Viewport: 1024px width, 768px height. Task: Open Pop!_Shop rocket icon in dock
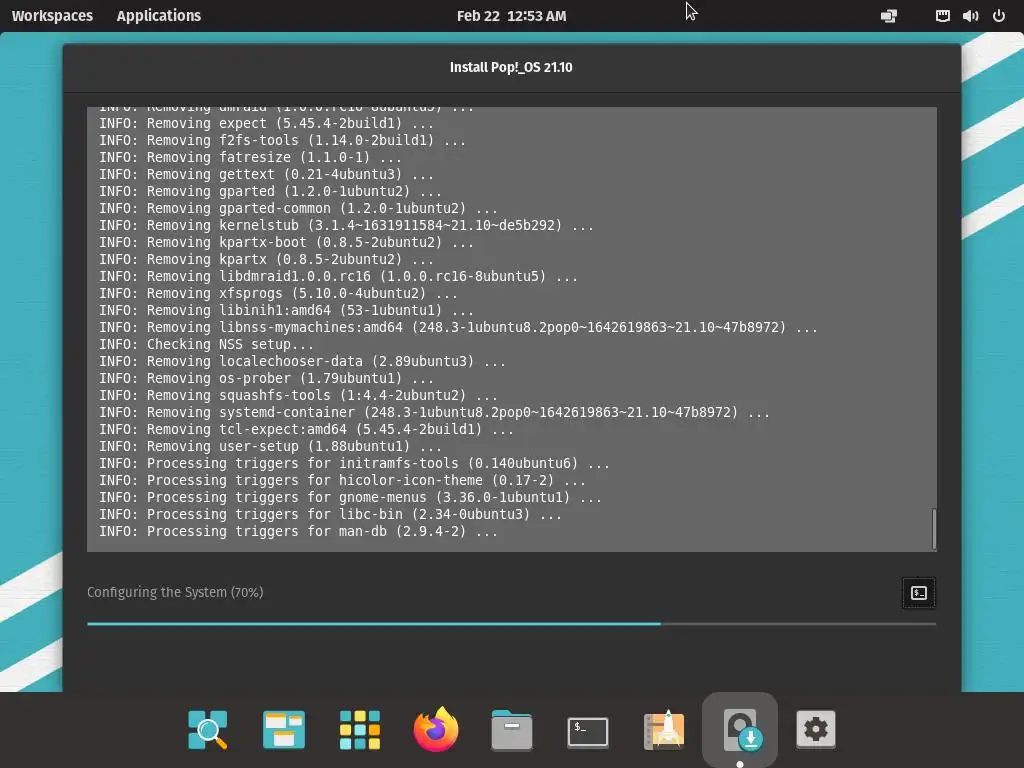click(x=664, y=729)
